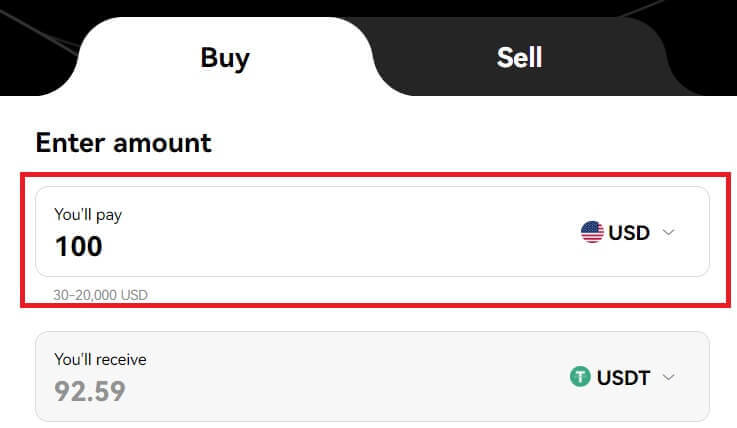Click the 30–20,000 USD limit hint
Image resolution: width=737 pixels, height=428 pixels.
(x=101, y=295)
